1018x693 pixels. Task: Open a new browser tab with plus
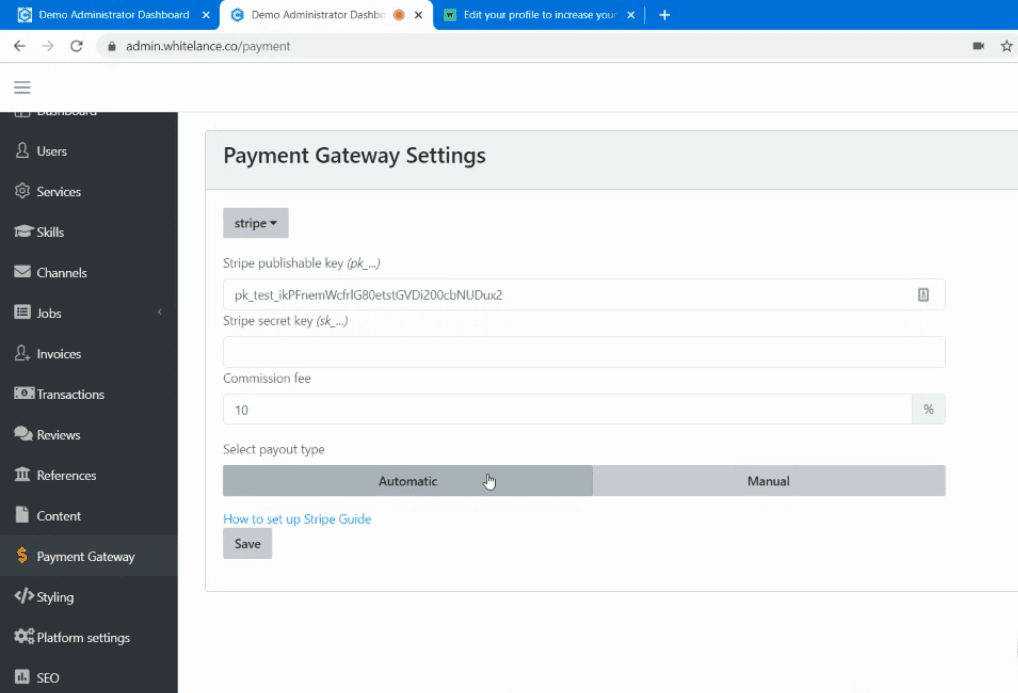[x=664, y=15]
